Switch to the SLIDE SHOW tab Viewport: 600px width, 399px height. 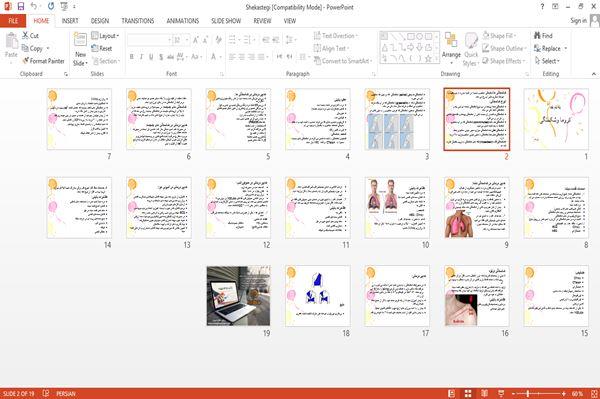(226, 21)
